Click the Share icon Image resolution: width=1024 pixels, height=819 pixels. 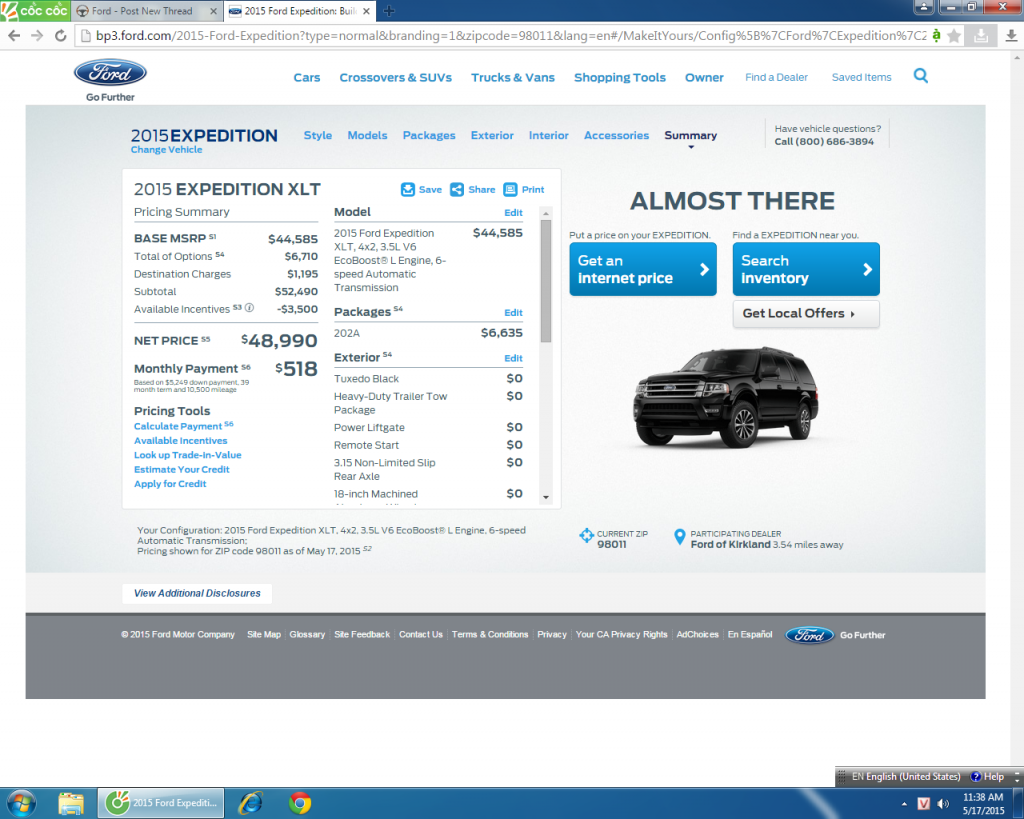[x=457, y=189]
